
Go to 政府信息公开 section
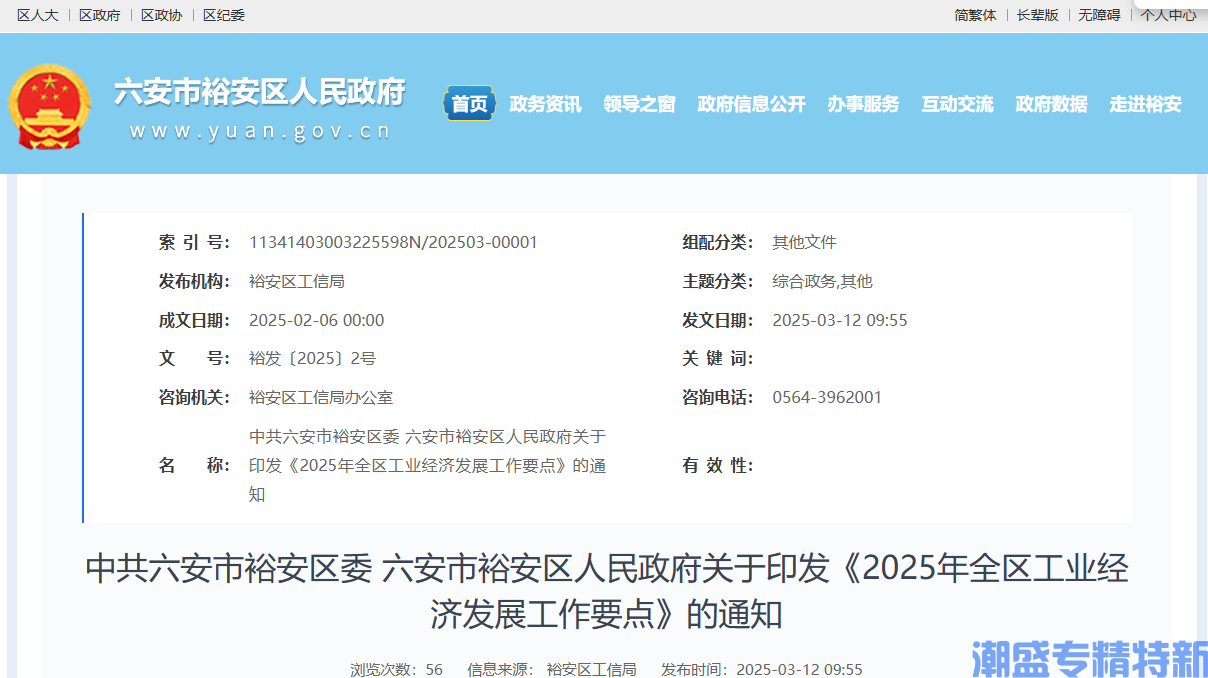(x=751, y=104)
